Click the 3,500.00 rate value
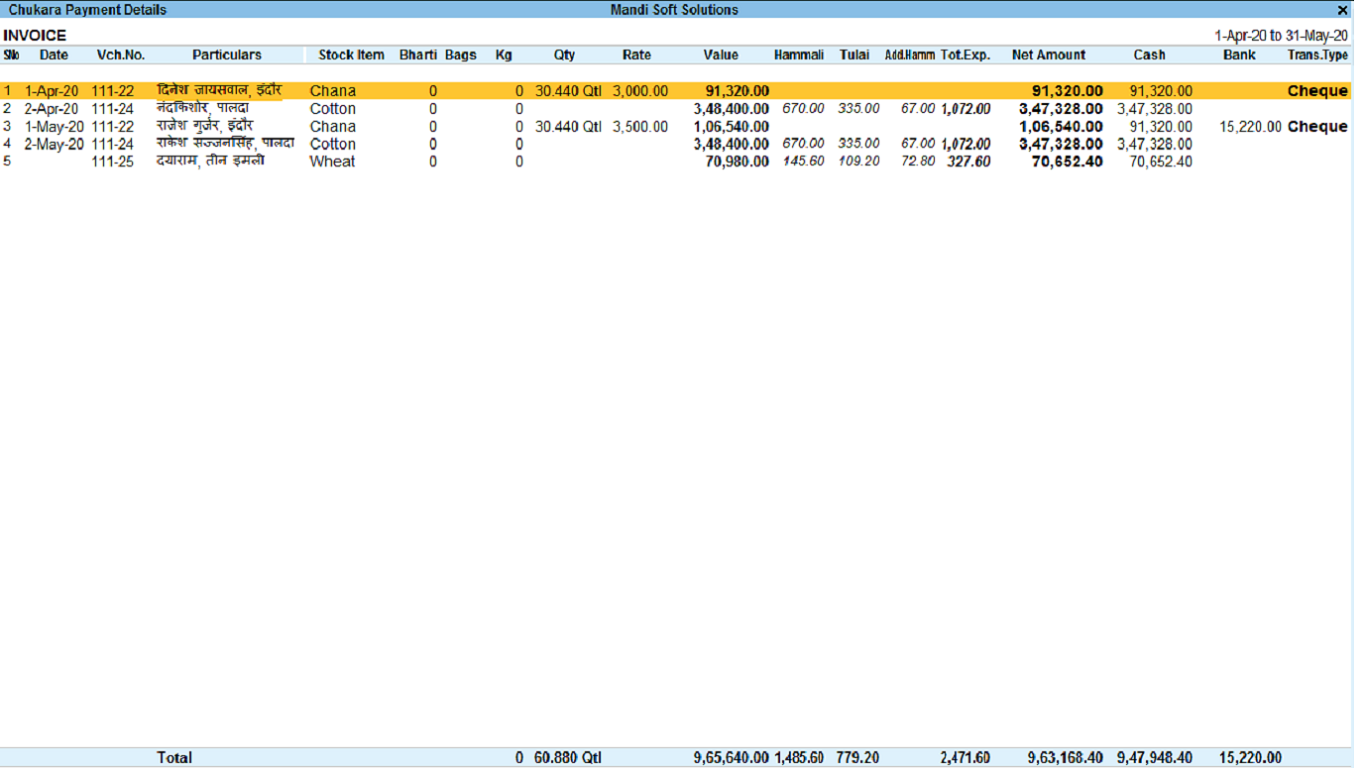Screen dimensions: 1366x768 click(x=640, y=127)
